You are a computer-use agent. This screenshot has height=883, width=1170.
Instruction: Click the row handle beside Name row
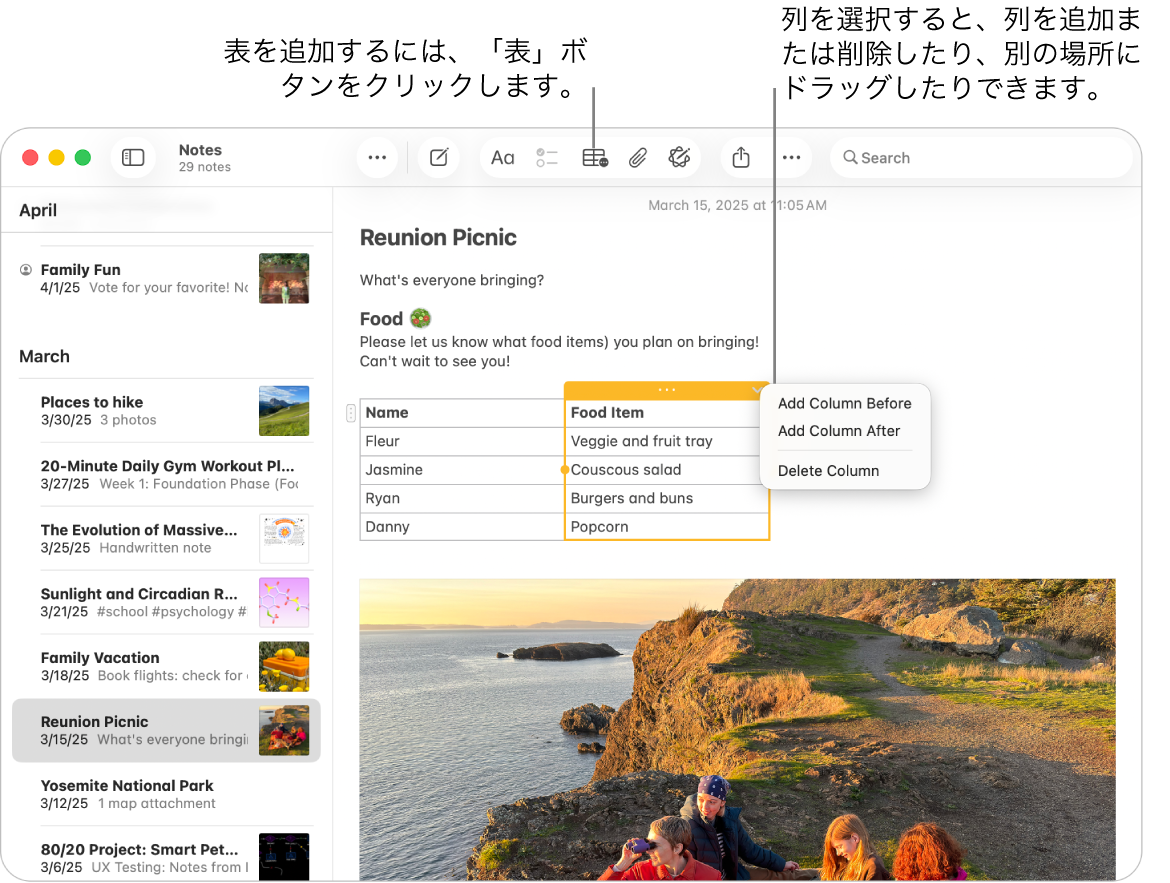point(350,413)
